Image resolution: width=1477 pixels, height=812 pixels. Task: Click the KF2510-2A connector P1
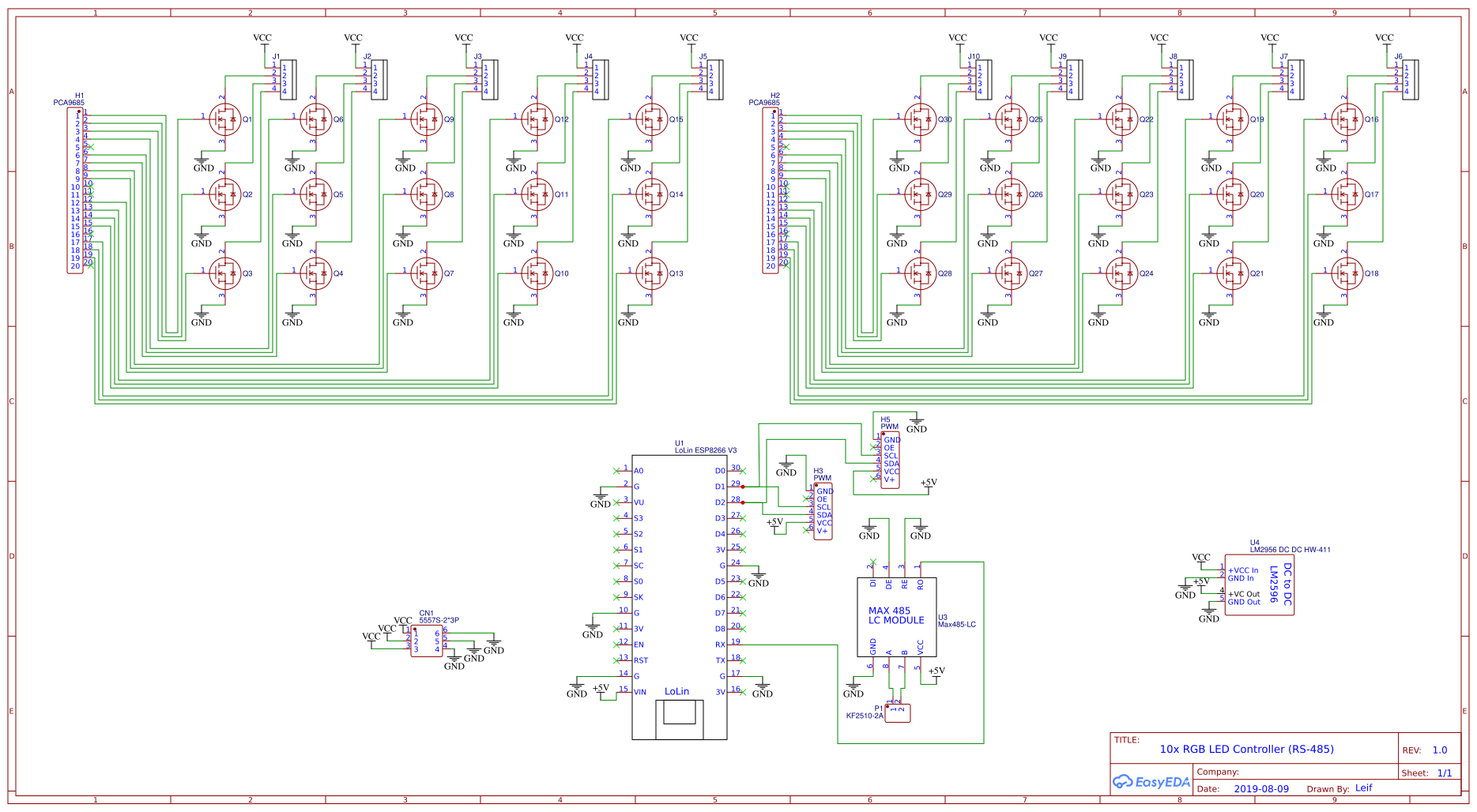pyautogui.click(x=896, y=712)
